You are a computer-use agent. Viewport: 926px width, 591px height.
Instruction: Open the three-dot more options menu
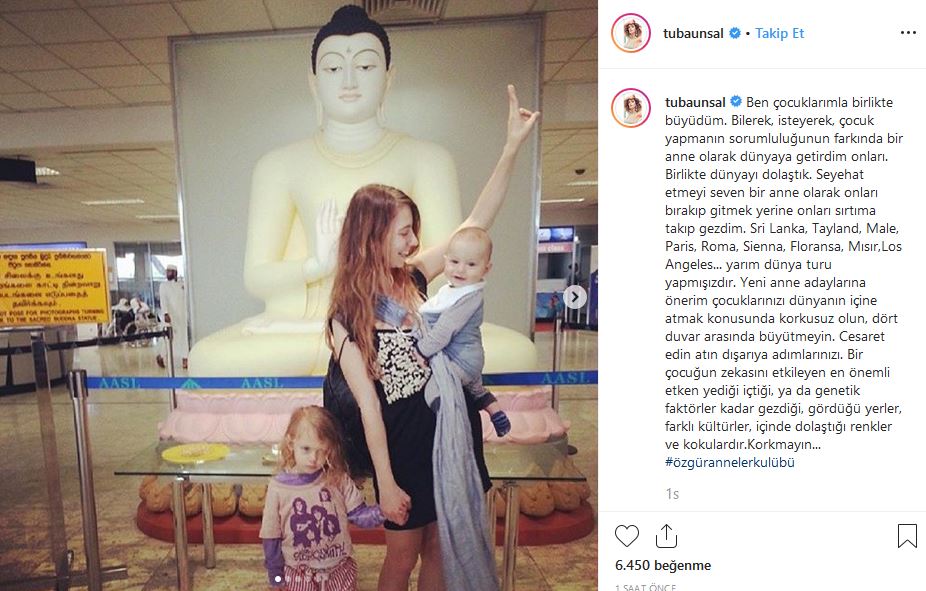point(908,32)
